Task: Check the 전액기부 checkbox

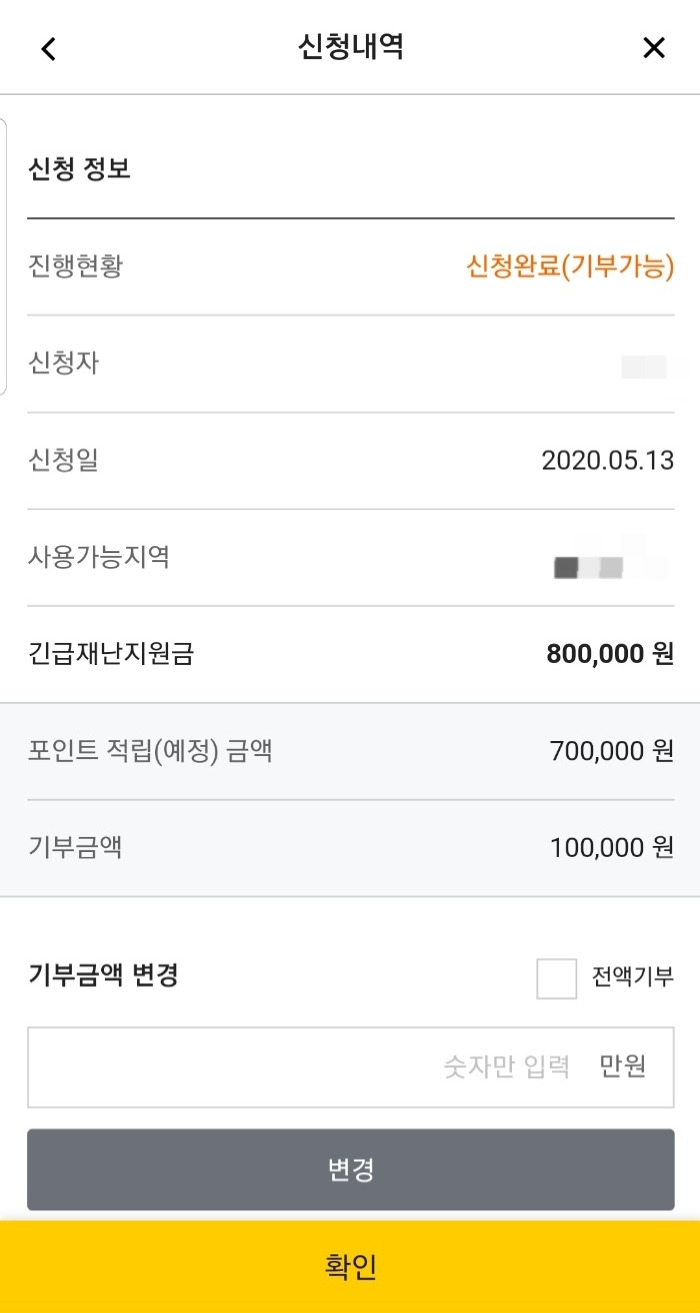Action: click(x=556, y=978)
